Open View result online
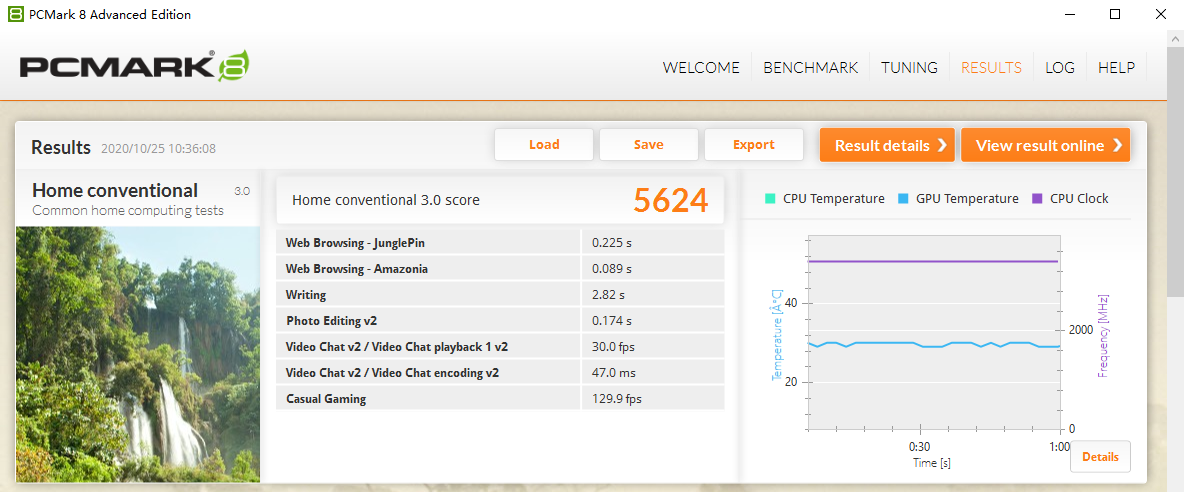This screenshot has height=492, width=1184. pyautogui.click(x=1045, y=145)
